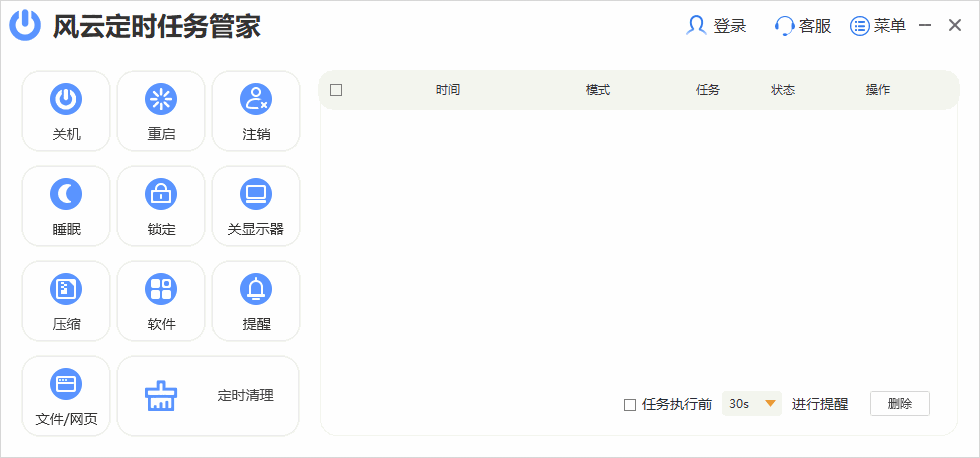Open the 菜单 menu
Viewport: 980px width, 458px height.
tap(878, 26)
